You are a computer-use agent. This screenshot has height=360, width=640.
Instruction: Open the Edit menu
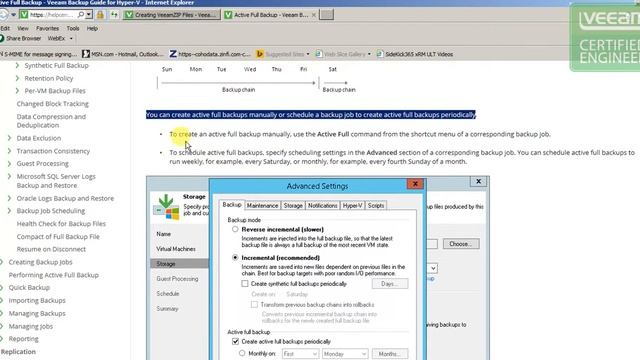[5, 29]
